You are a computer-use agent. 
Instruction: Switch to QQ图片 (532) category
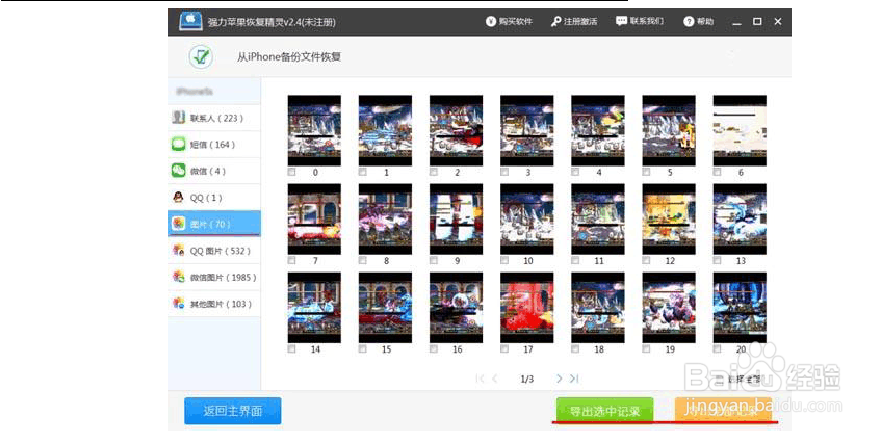[214, 250]
